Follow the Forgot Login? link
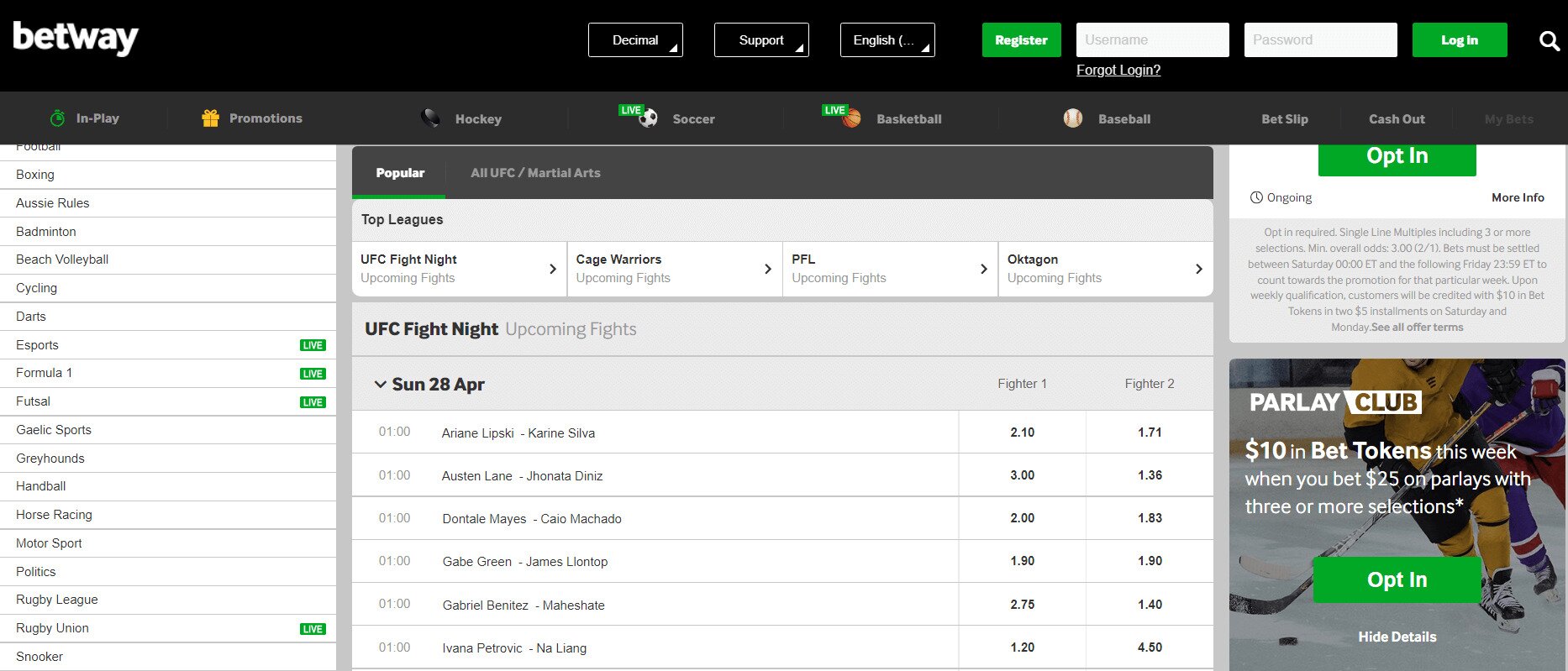The height and width of the screenshot is (671, 1568). click(x=1118, y=70)
